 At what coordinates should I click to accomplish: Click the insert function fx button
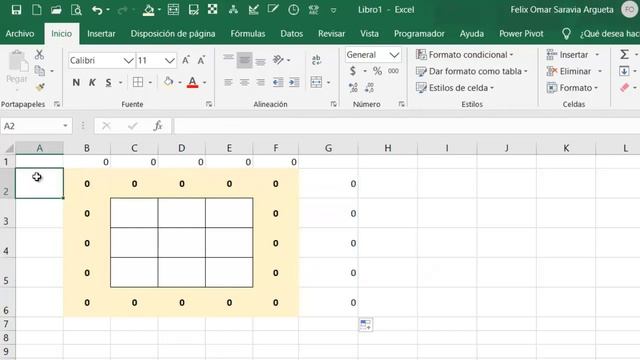coord(158,126)
